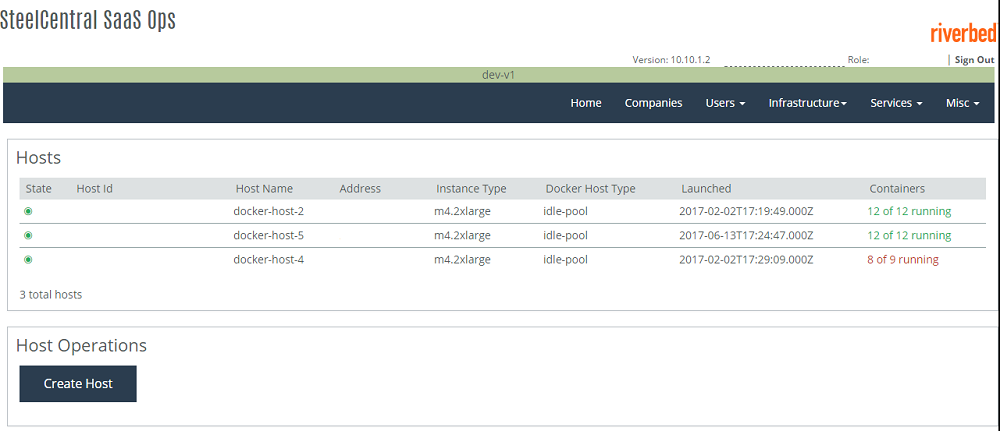Select the docker-host-2 host name
Screen dimensions: 1000x431
point(268,211)
